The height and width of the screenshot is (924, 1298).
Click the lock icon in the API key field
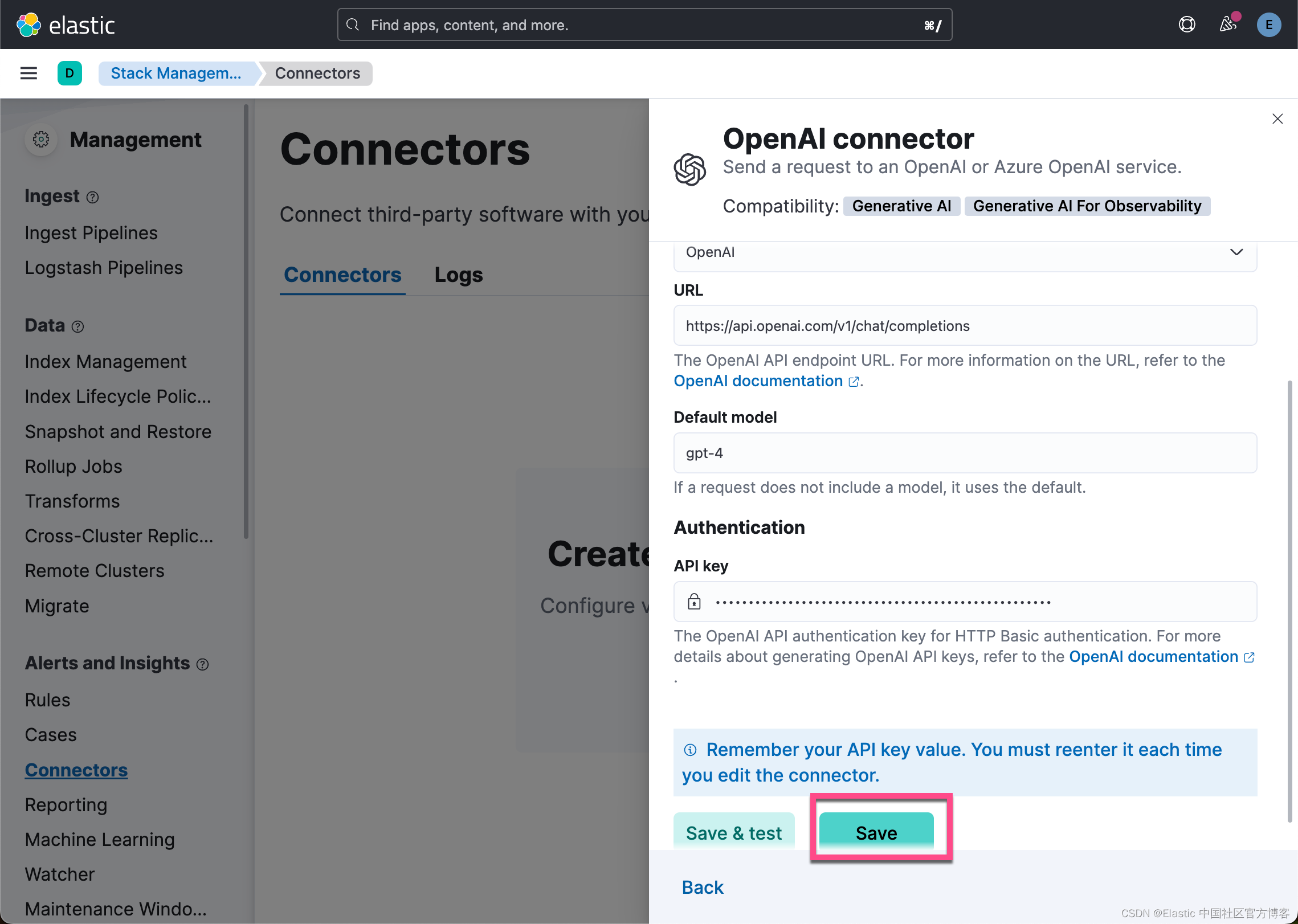coord(695,602)
